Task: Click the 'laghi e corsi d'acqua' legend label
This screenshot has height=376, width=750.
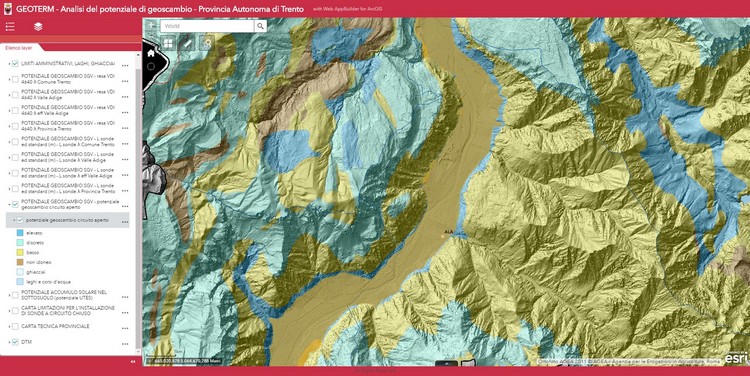Action: click(x=48, y=282)
